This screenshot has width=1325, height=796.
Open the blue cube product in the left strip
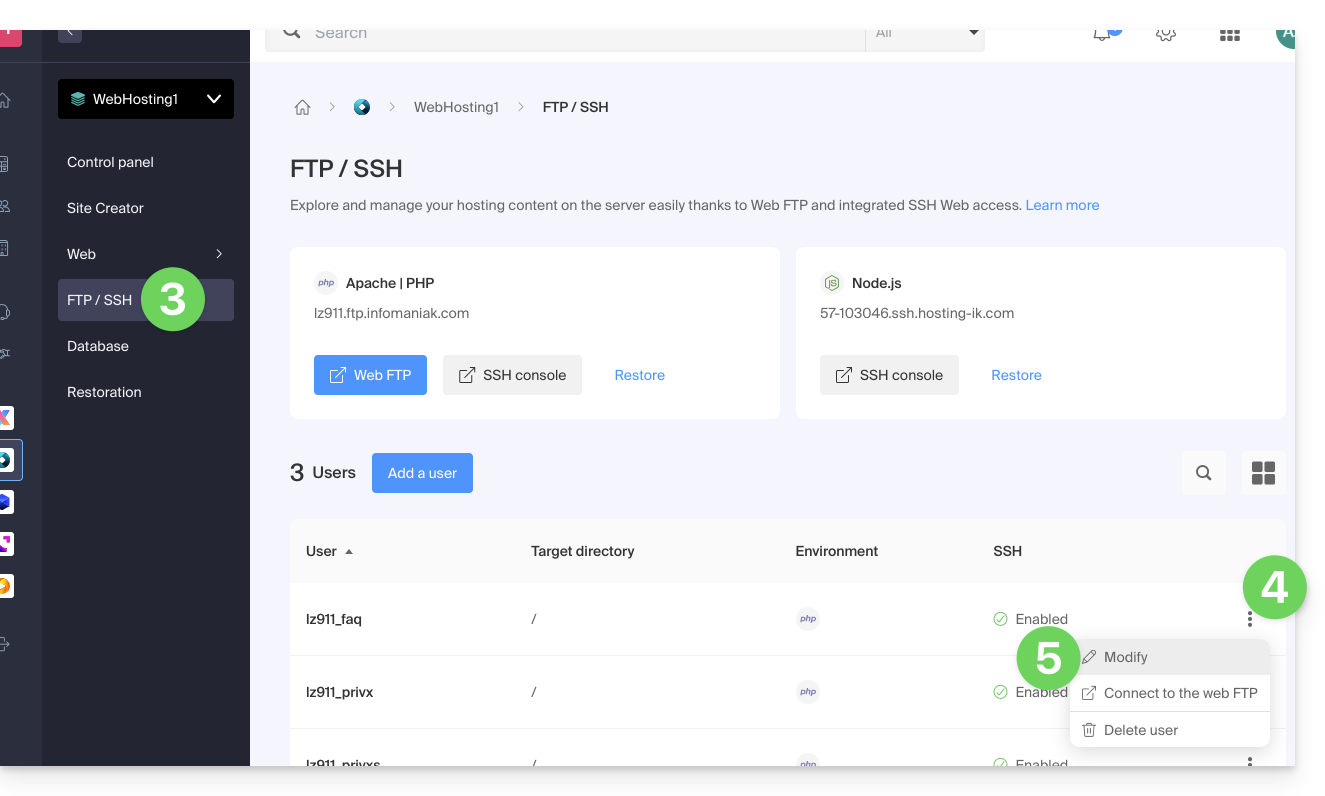(x=6, y=502)
